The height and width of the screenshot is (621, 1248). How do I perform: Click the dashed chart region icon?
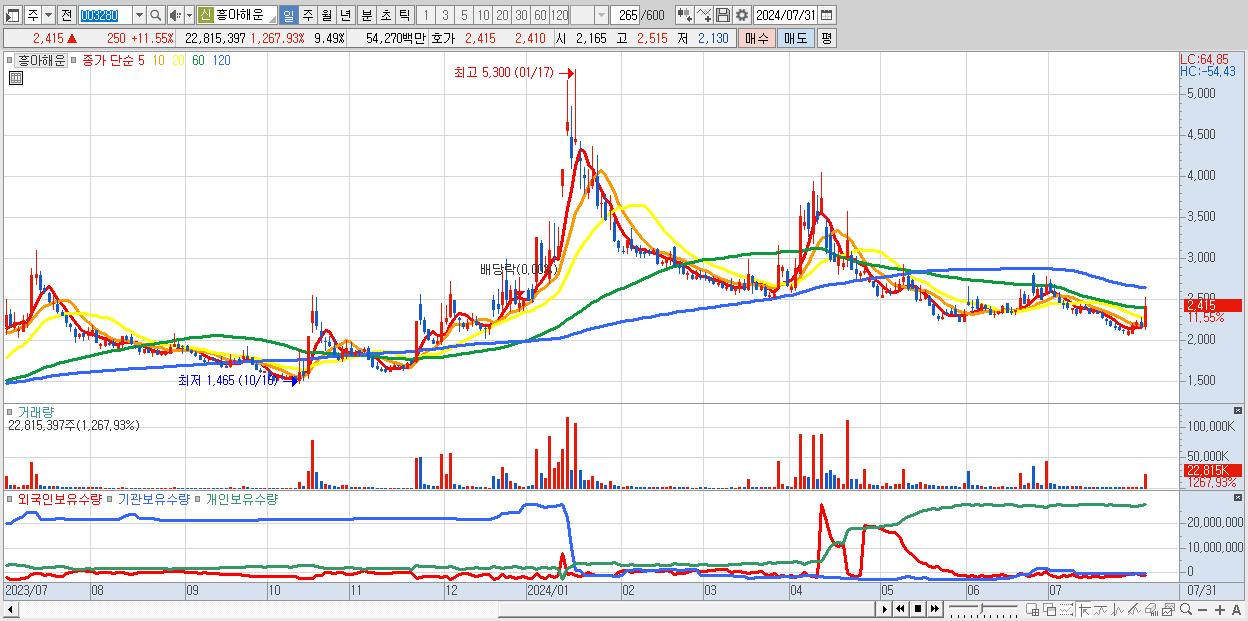(1067, 610)
